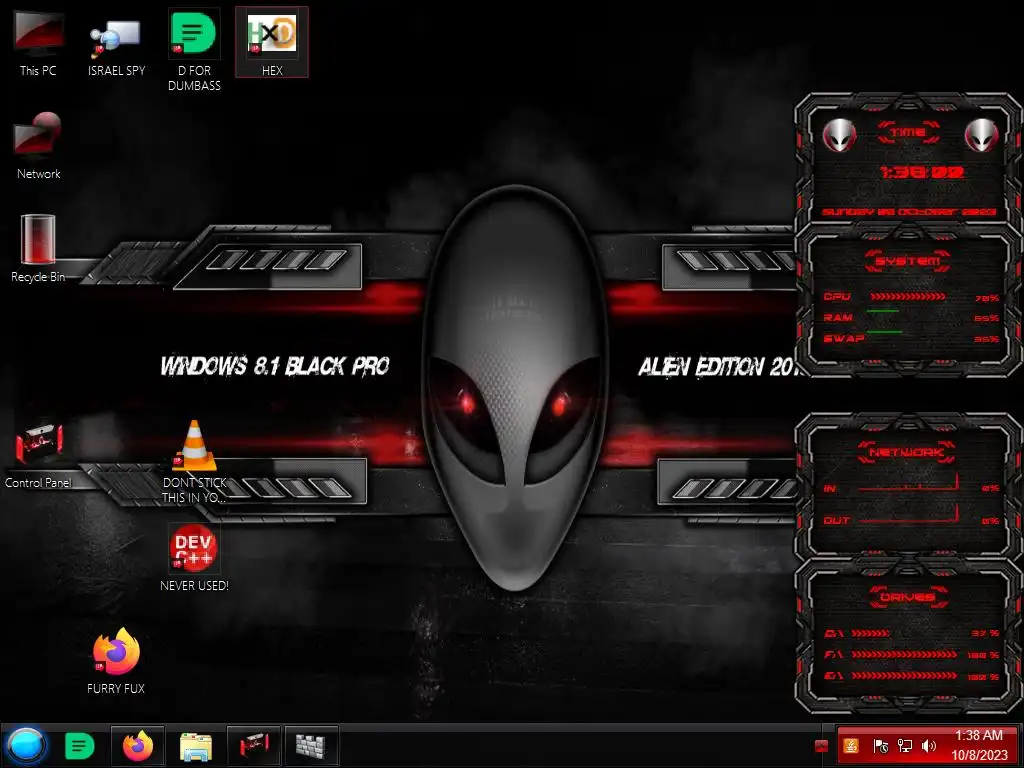This screenshot has width=1024, height=768.
Task: Click the TIME gadget header
Action: pyautogui.click(x=908, y=133)
